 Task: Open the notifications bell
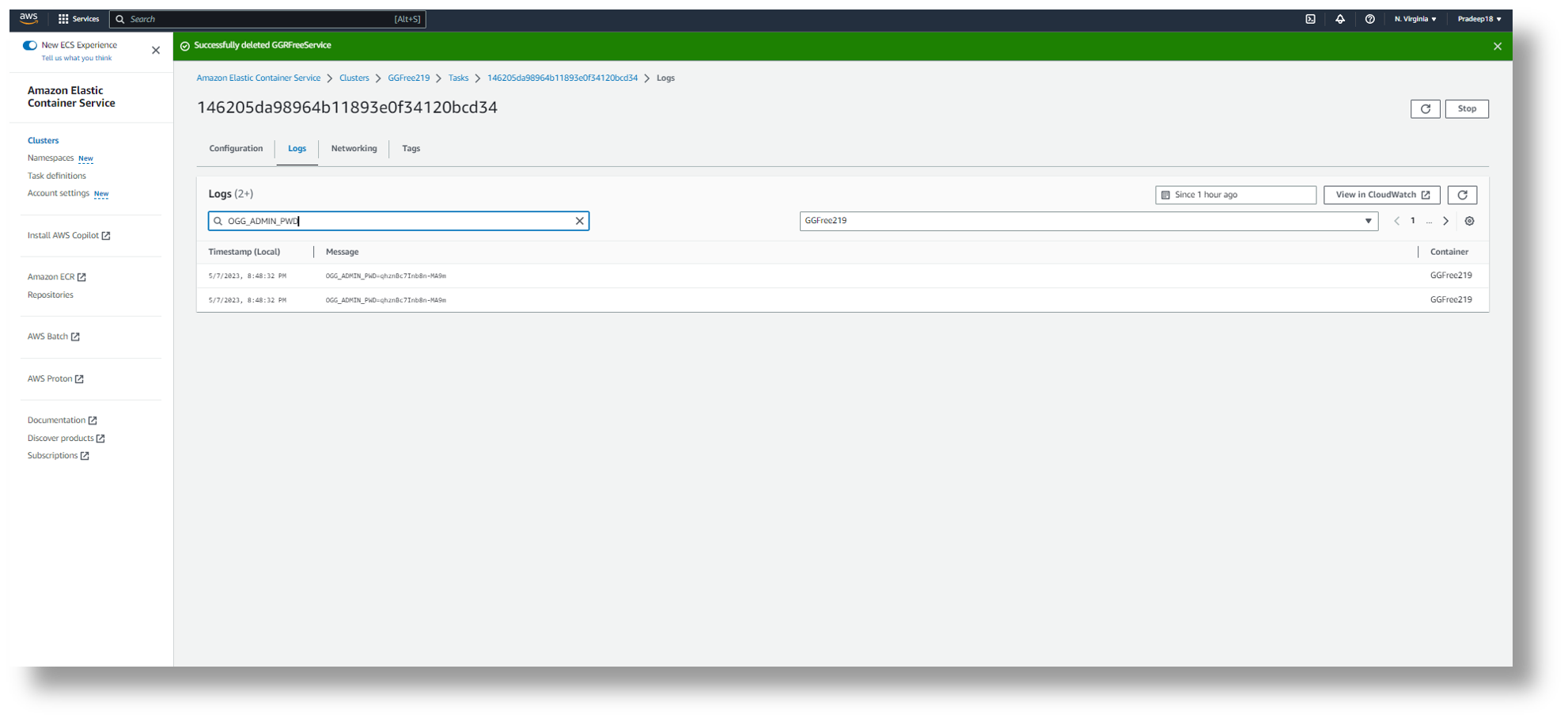tap(1340, 19)
